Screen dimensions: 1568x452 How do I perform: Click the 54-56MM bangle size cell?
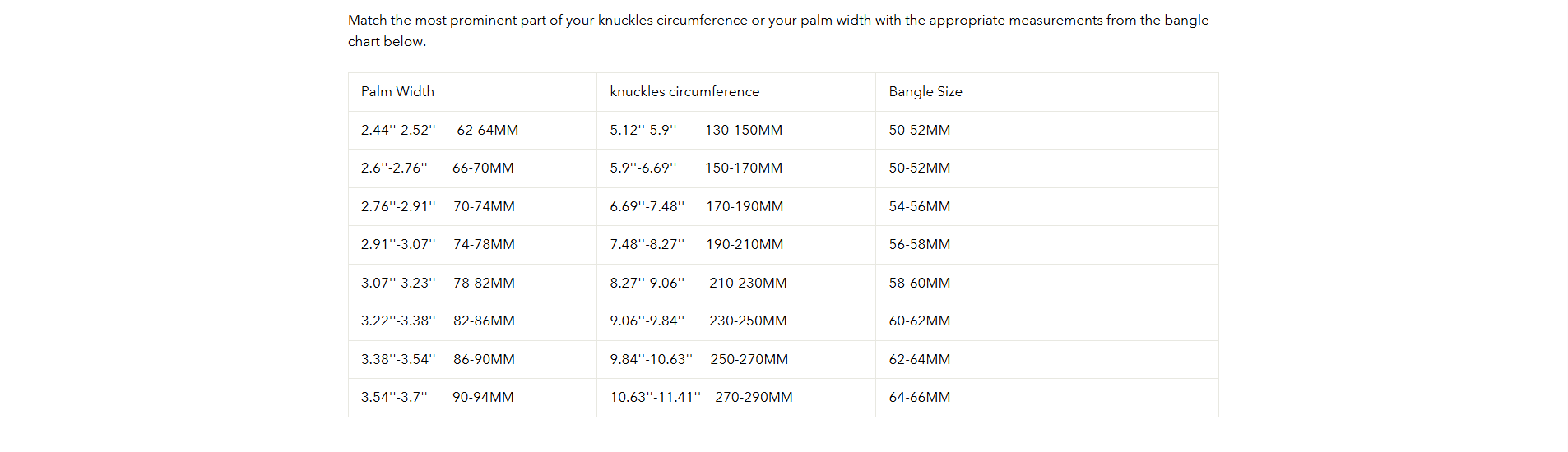(x=1047, y=207)
